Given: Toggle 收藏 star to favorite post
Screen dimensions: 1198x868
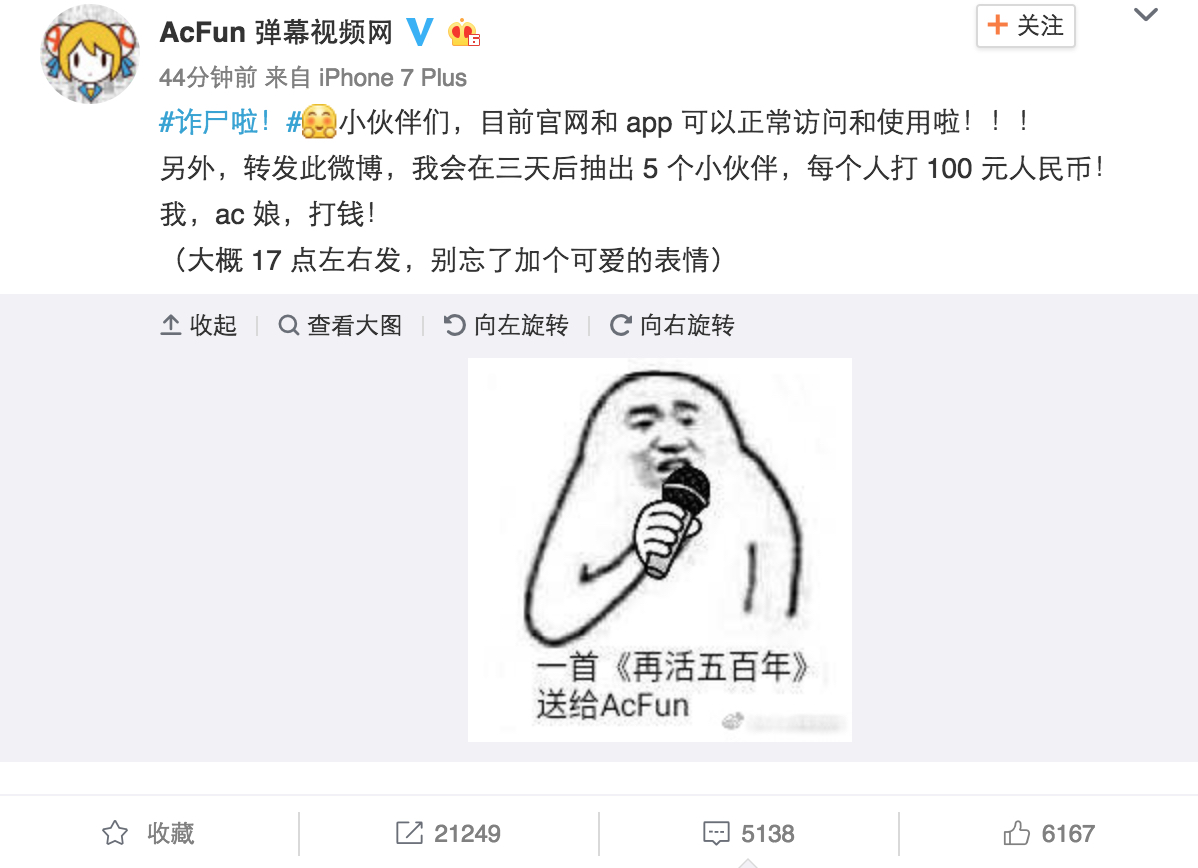Looking at the screenshot, I should point(148,833).
